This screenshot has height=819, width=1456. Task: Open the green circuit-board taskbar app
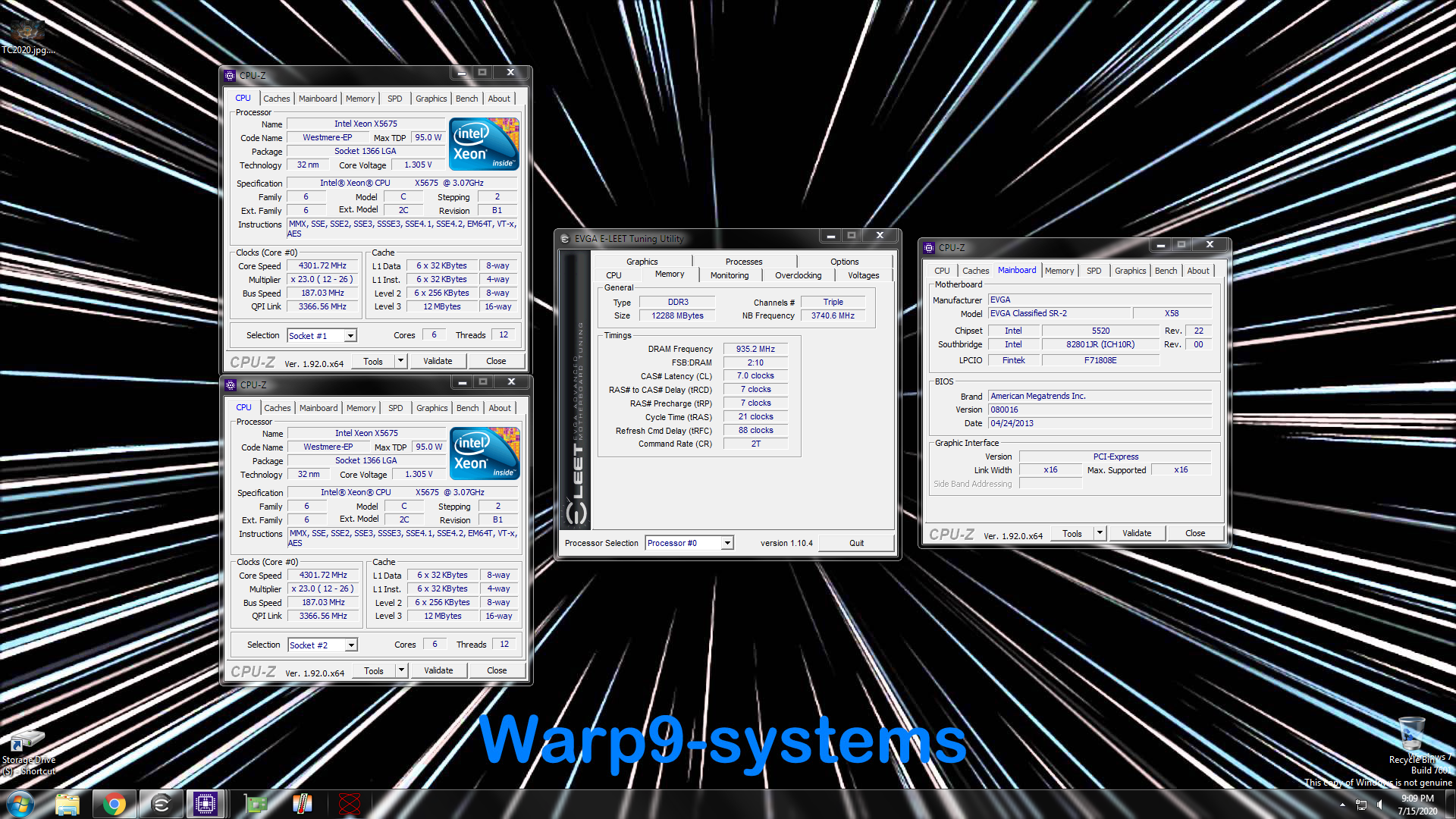(256, 804)
